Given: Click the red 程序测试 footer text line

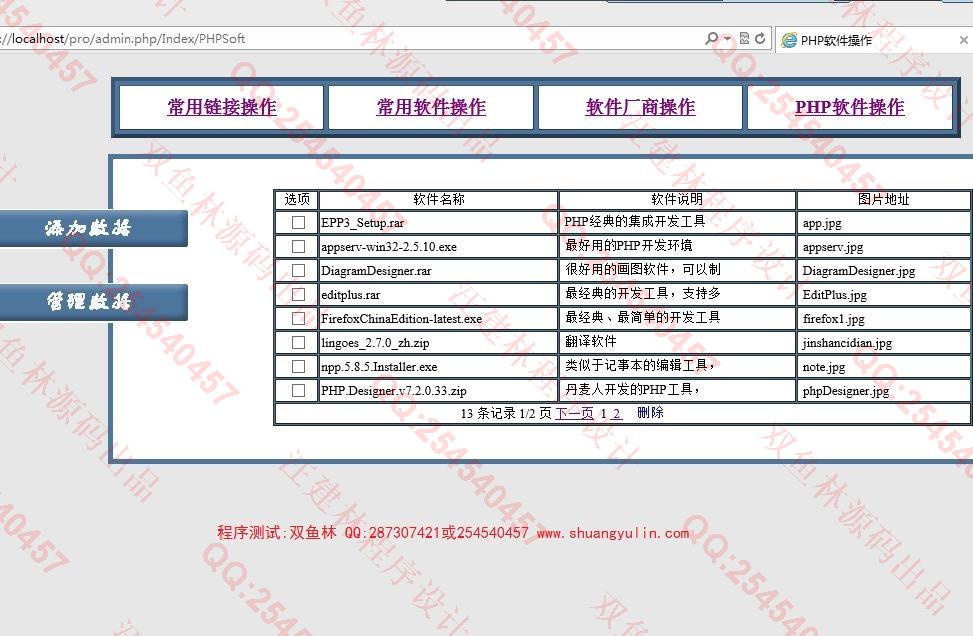Looking at the screenshot, I should pos(453,533).
